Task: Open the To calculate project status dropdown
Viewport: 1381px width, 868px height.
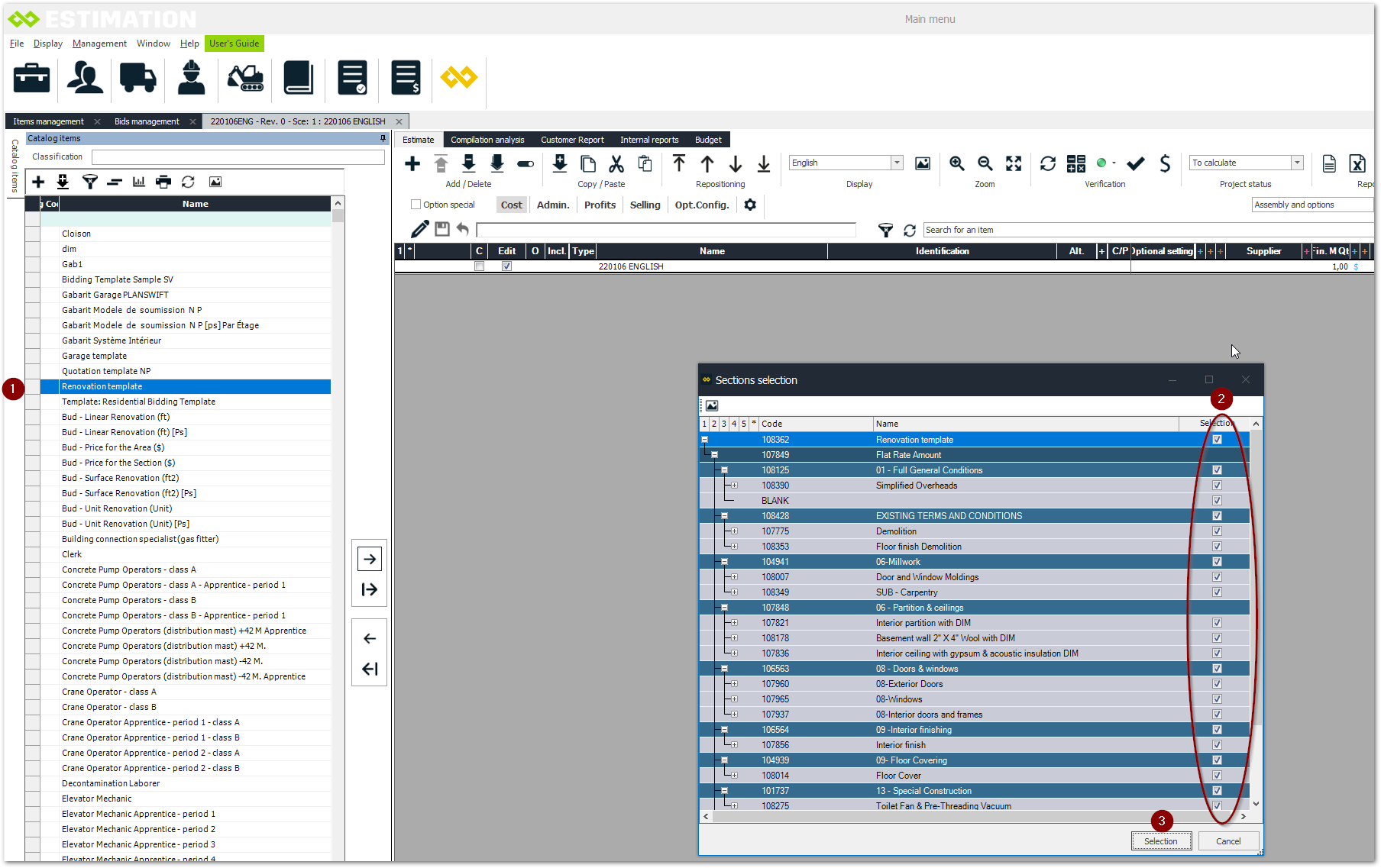Action: tap(1296, 163)
